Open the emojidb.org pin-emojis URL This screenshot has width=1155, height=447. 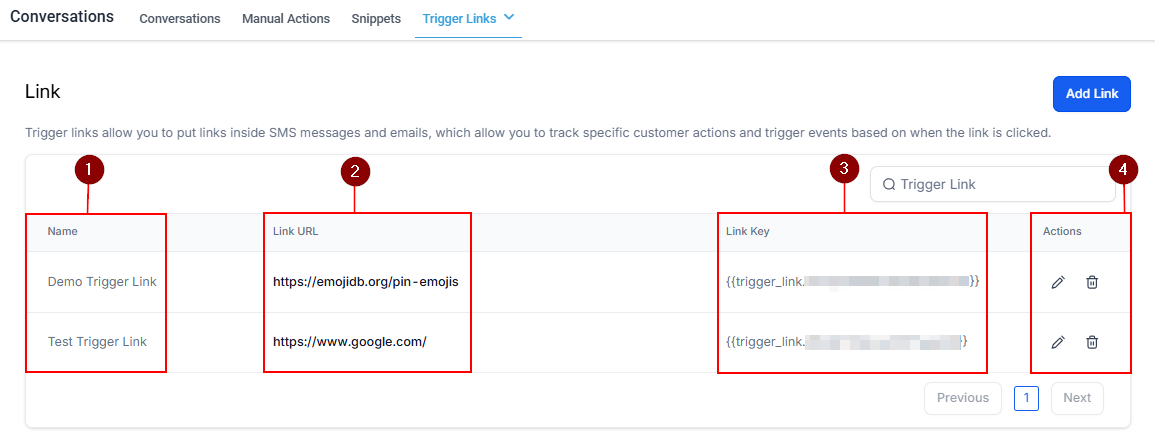(x=365, y=282)
